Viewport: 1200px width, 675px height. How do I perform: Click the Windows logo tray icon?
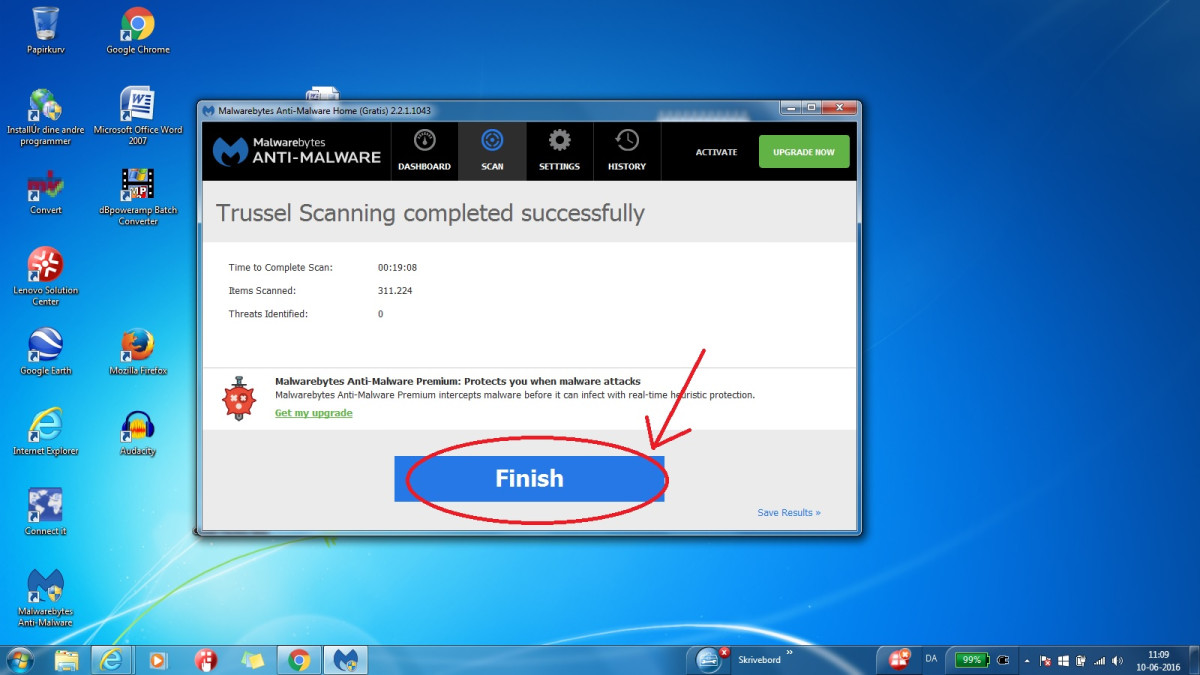tap(1065, 661)
